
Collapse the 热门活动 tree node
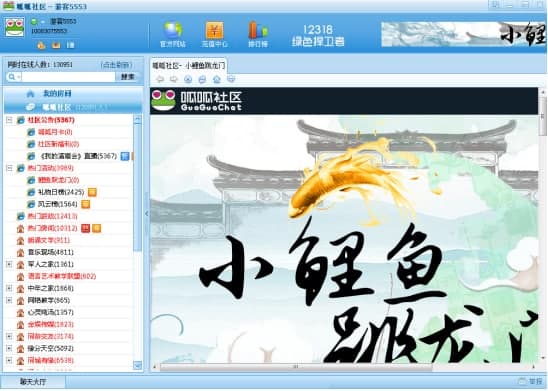click(x=9, y=168)
